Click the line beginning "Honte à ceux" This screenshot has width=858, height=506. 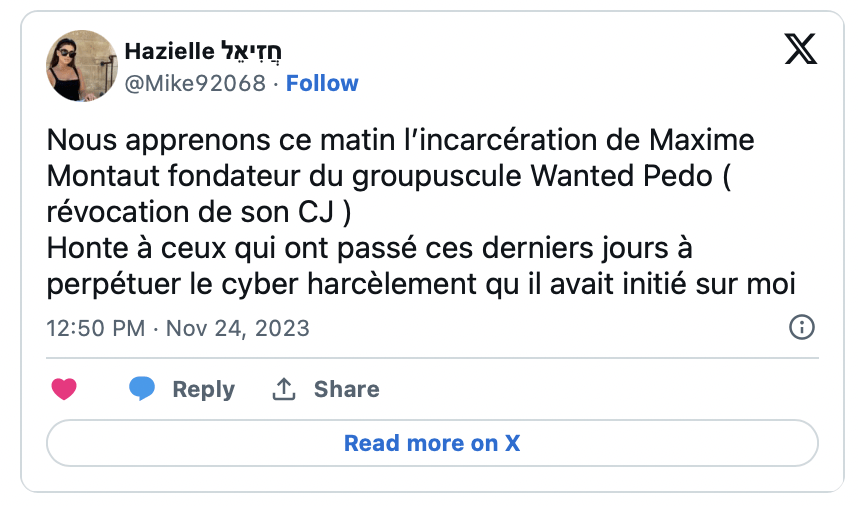tap(369, 247)
